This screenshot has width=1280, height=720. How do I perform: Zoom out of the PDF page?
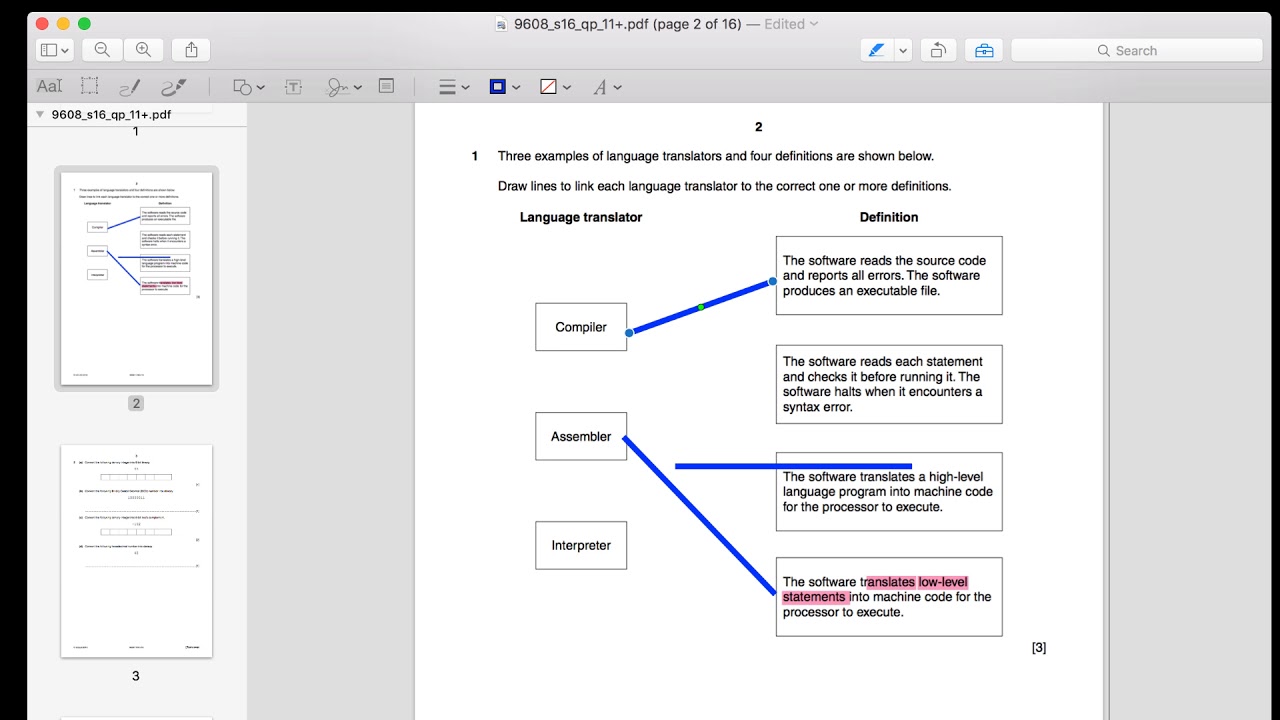coord(102,50)
